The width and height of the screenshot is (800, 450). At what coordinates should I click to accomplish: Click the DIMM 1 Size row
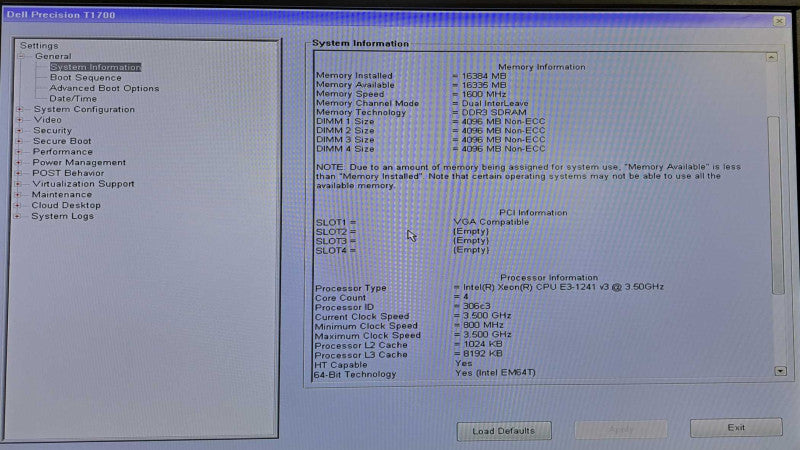pos(431,122)
